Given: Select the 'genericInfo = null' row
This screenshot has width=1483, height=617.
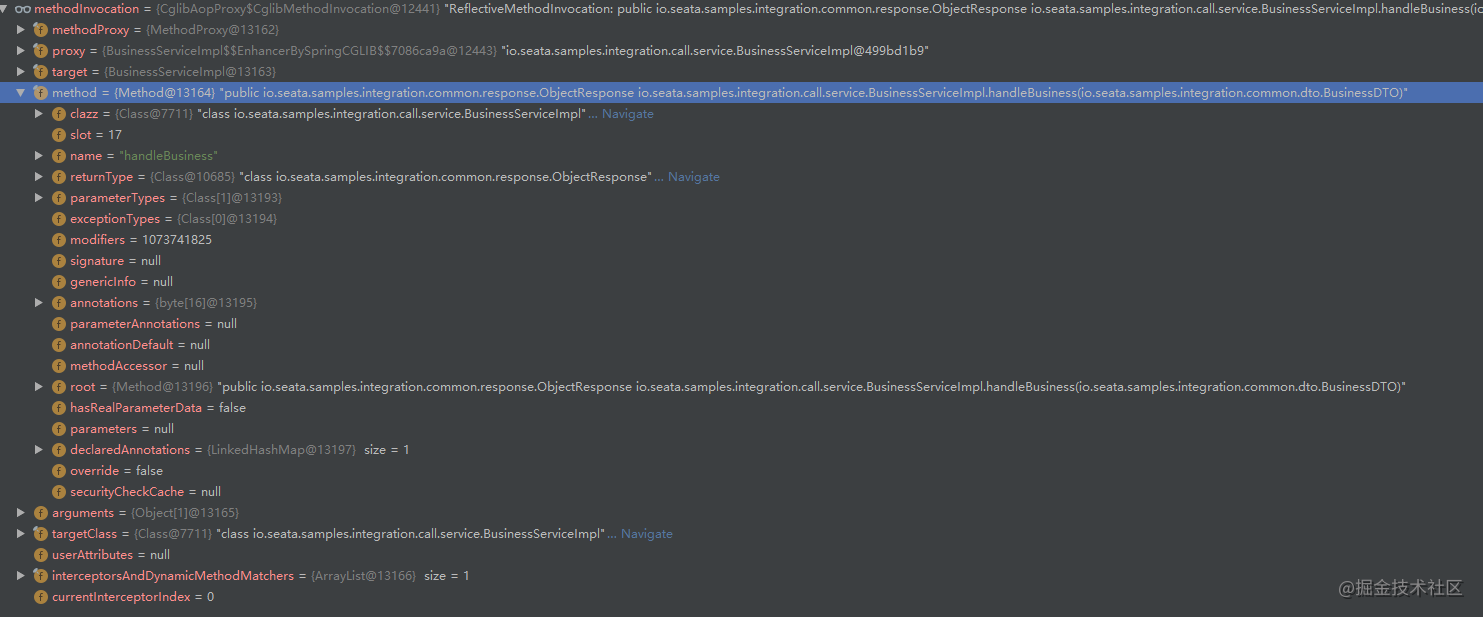Looking at the screenshot, I should pos(741,281).
